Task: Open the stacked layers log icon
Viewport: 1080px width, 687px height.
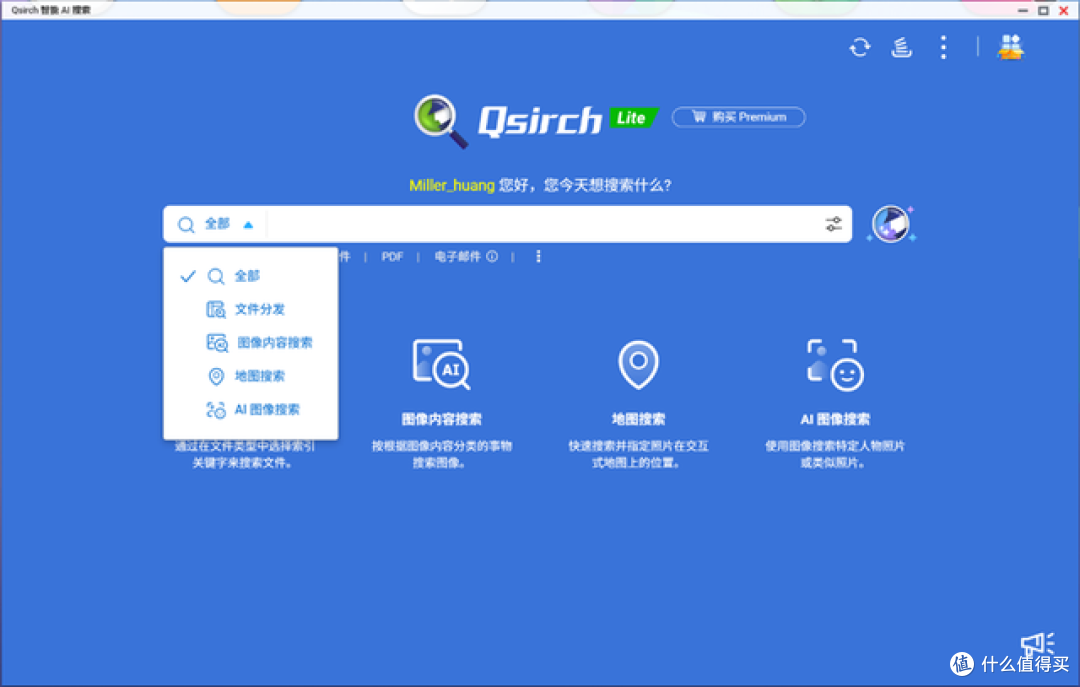Action: tap(901, 48)
